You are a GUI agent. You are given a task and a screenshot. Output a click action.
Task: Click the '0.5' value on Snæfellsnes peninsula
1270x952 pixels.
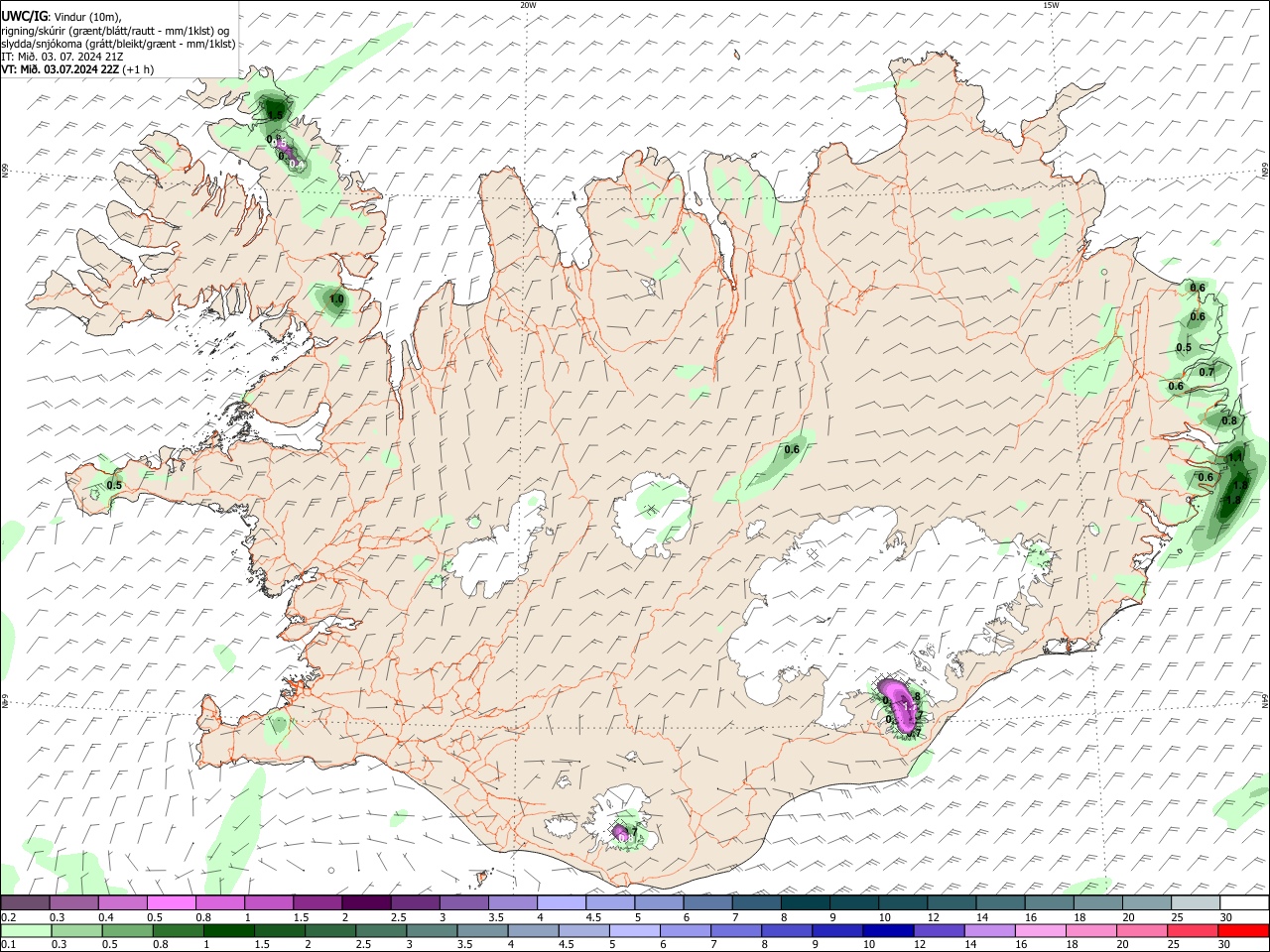pos(114,485)
